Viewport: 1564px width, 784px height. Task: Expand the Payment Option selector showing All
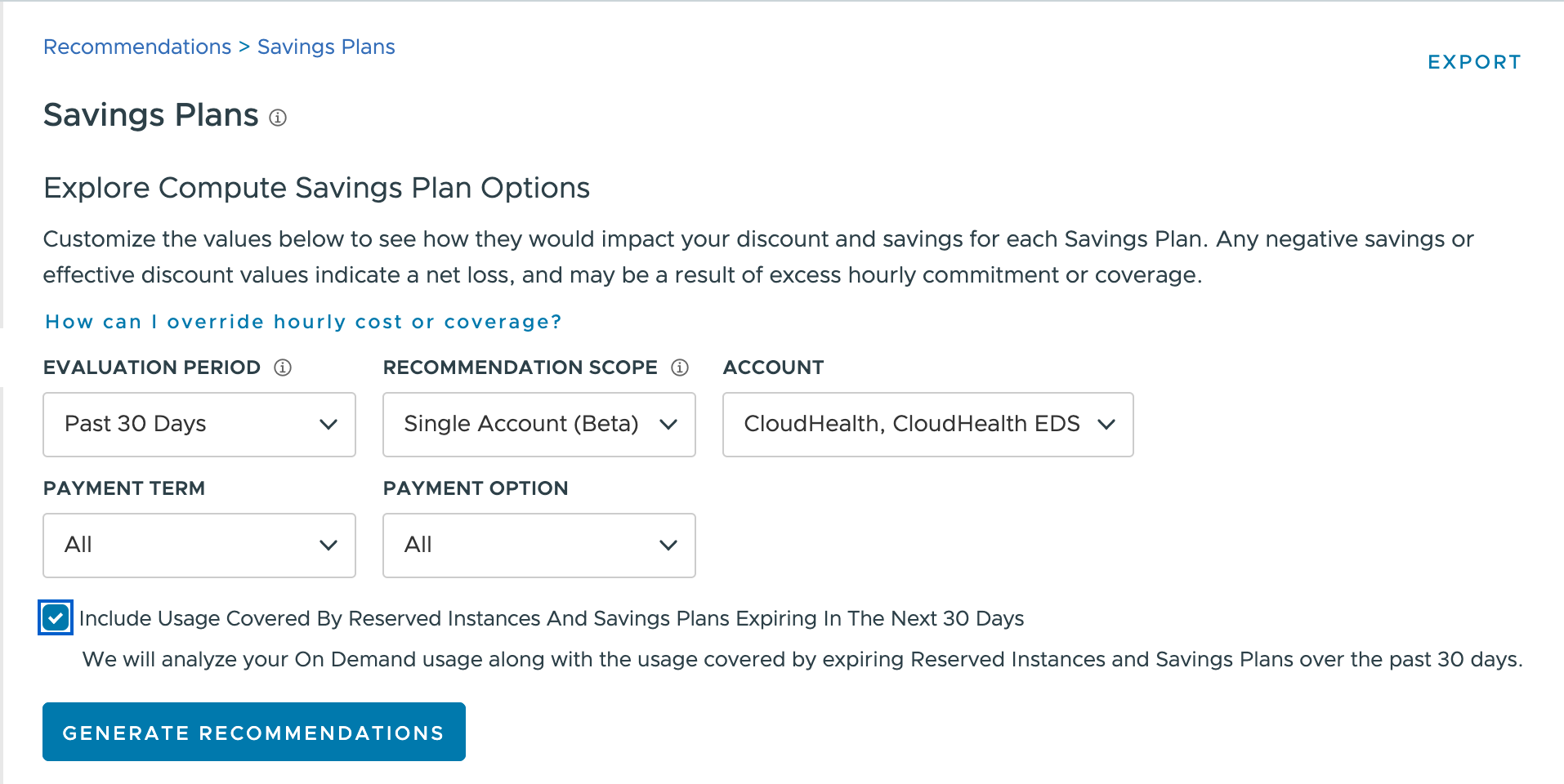point(538,545)
